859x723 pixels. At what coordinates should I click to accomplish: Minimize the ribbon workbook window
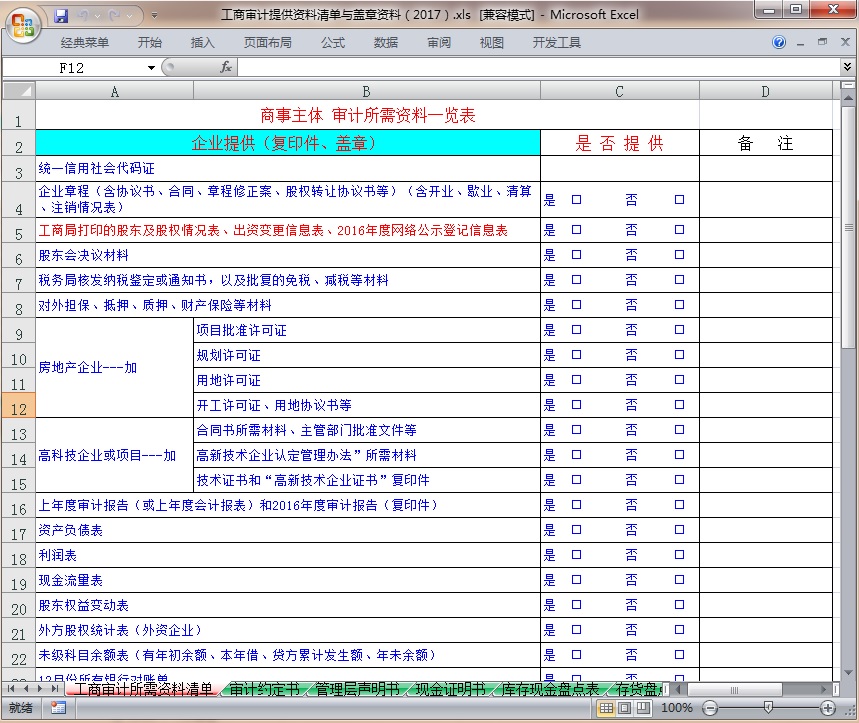click(800, 43)
